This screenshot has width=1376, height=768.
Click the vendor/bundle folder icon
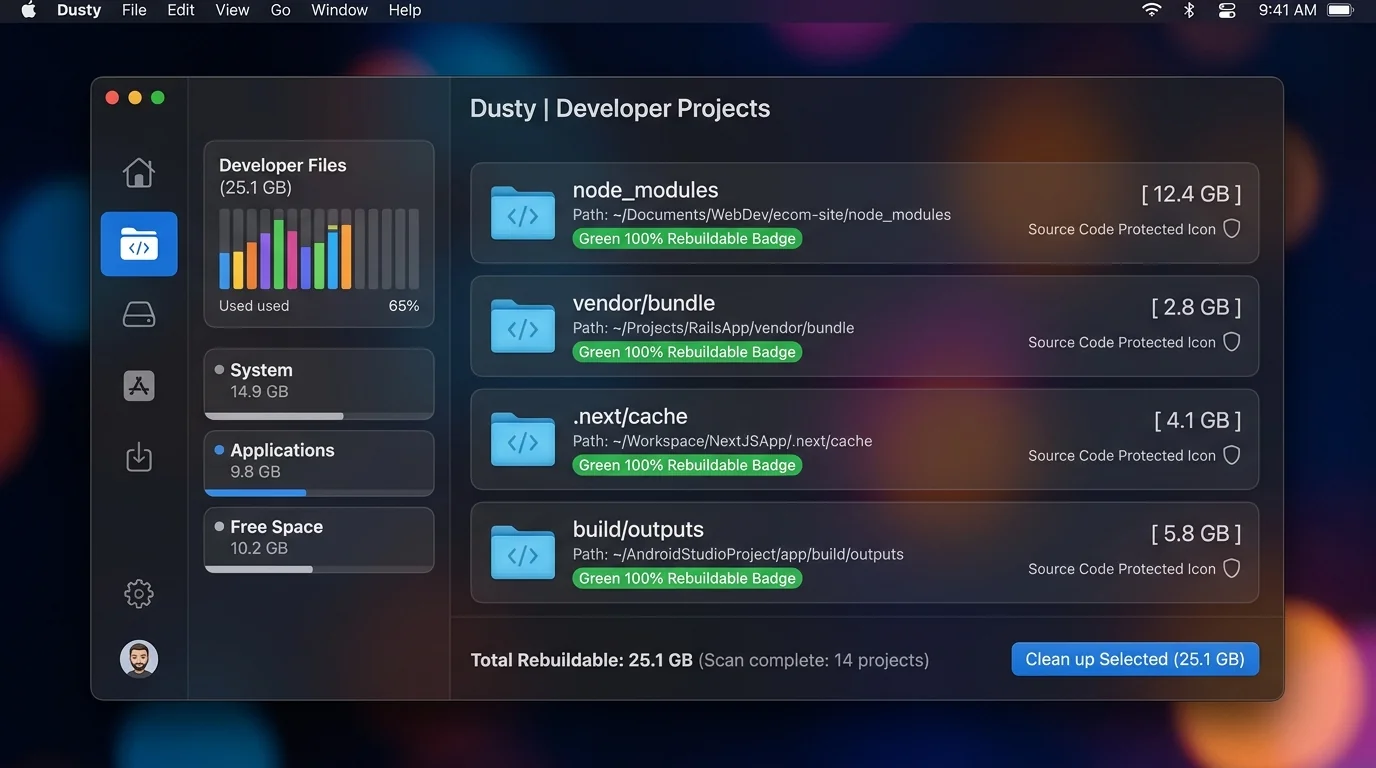point(523,326)
